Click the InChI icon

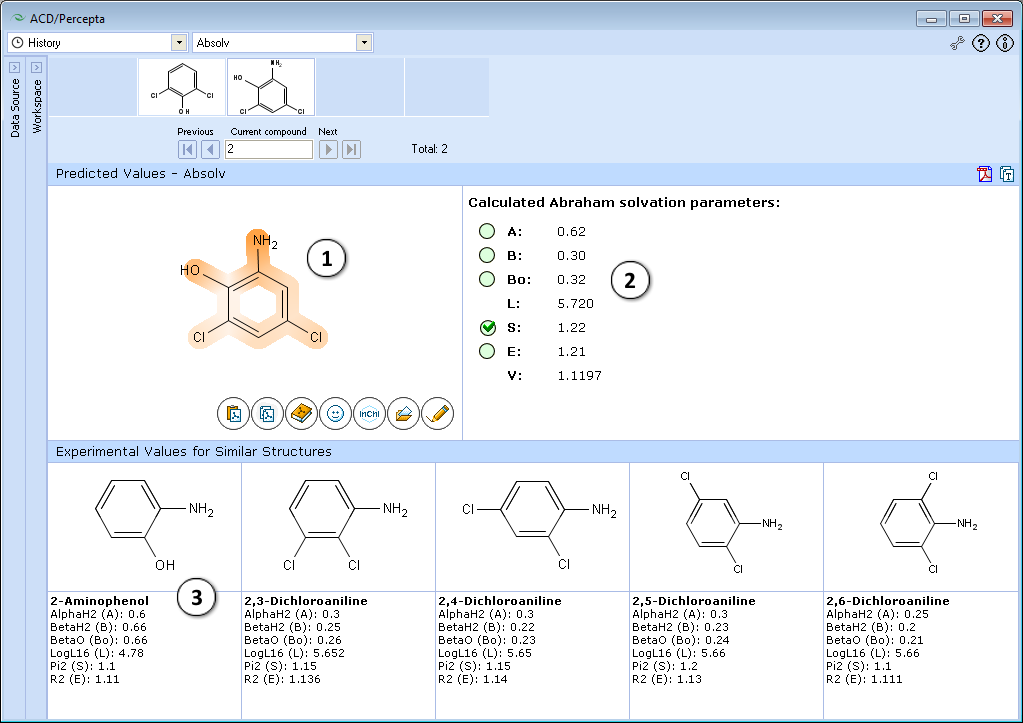click(369, 414)
